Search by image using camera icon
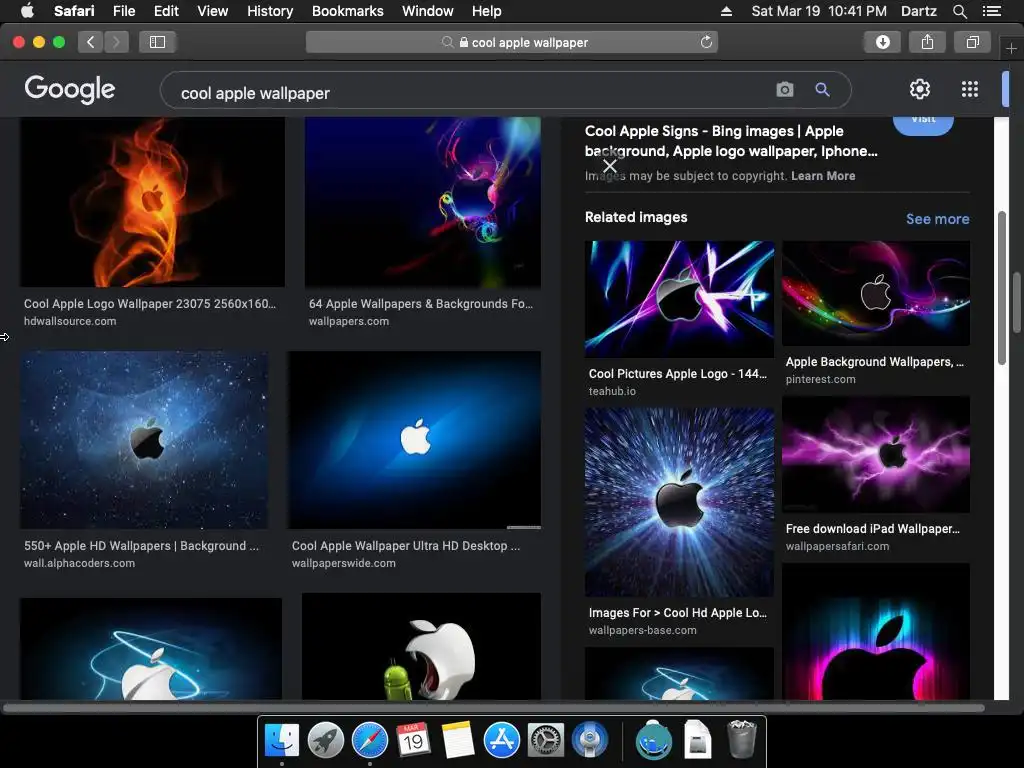Viewport: 1024px width, 768px height. 785,89
